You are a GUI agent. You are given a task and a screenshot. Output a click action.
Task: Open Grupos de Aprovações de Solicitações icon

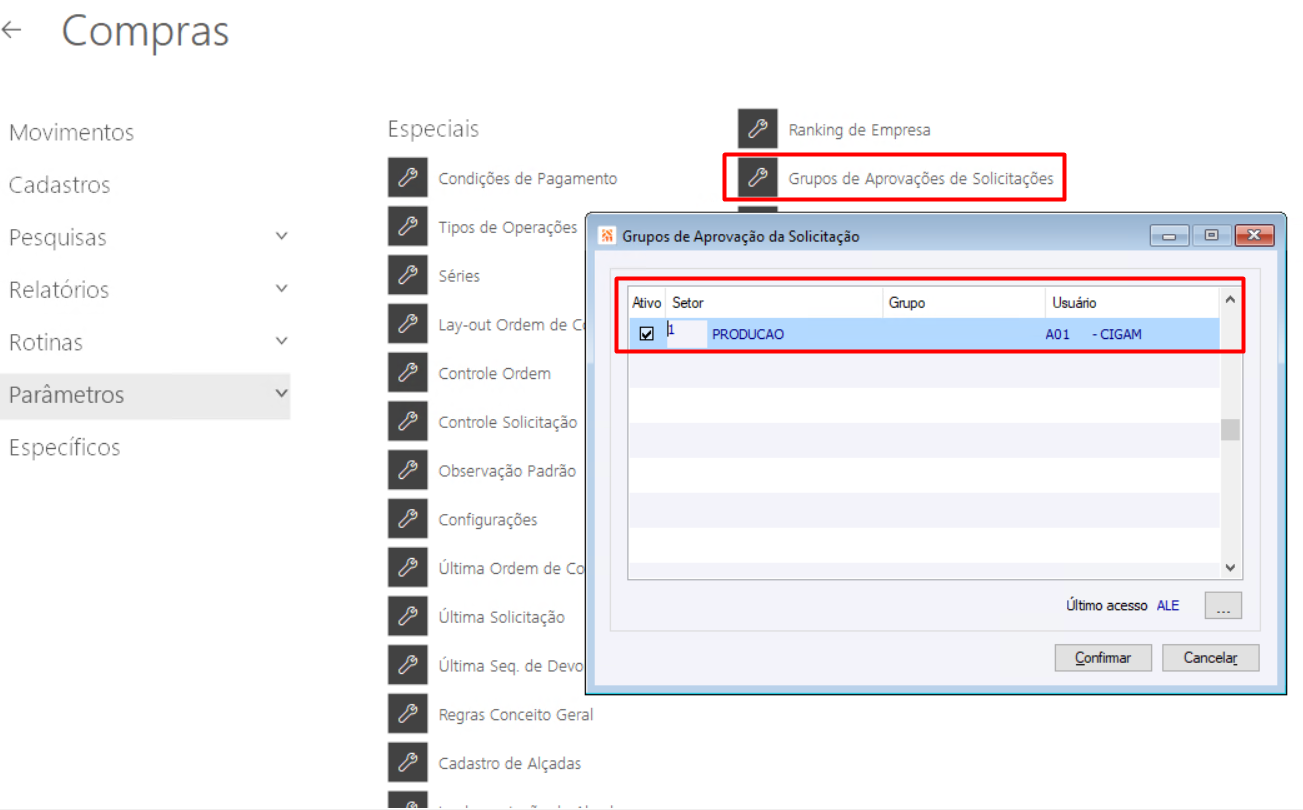(757, 178)
